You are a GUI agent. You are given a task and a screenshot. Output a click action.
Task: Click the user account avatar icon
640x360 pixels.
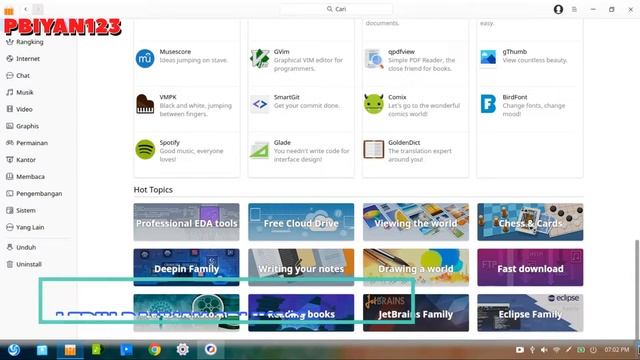pos(558,9)
